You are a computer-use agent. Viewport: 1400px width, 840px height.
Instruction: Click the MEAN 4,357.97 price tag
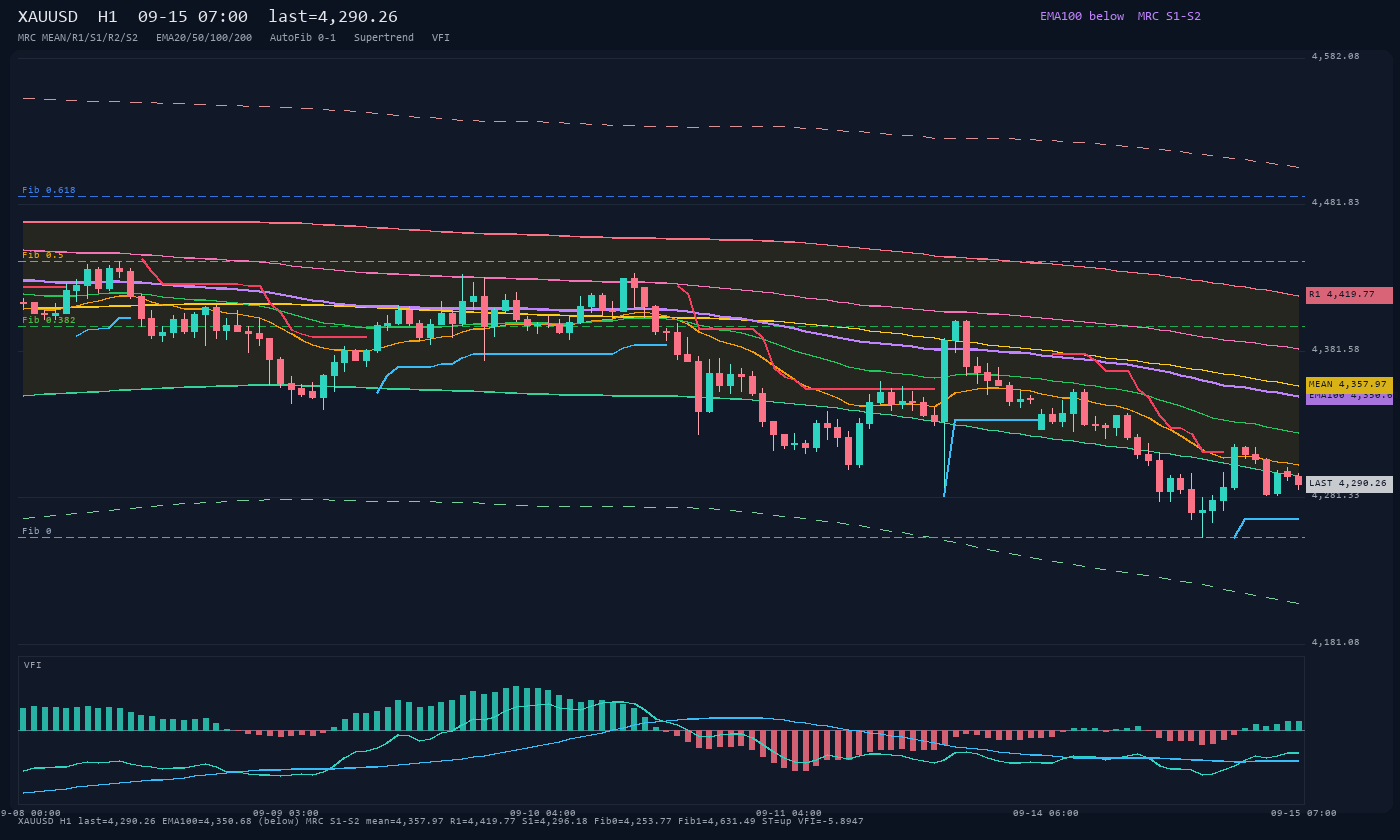coord(1349,384)
